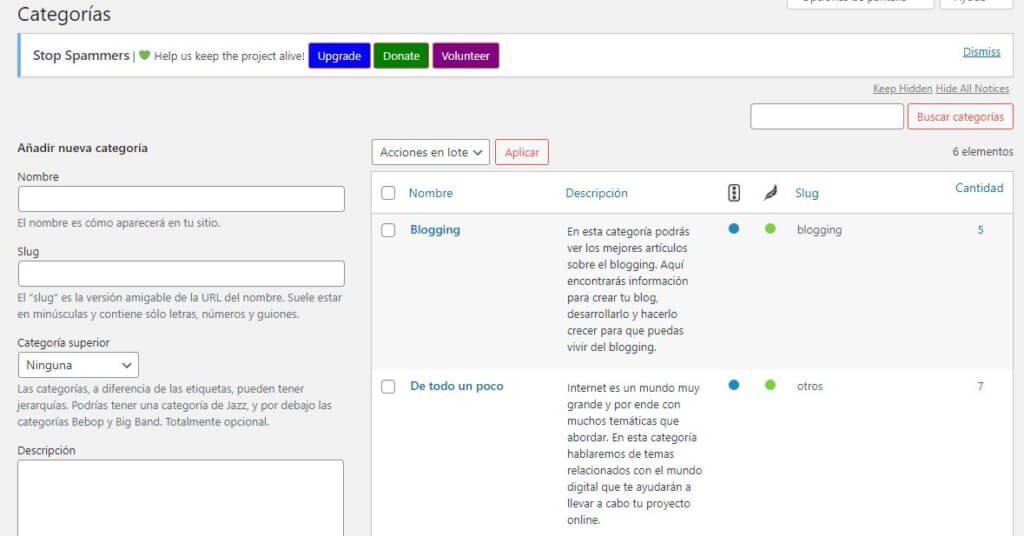Click the green heart icon in Stop Spammers notice
The image size is (1024, 536).
(144, 56)
